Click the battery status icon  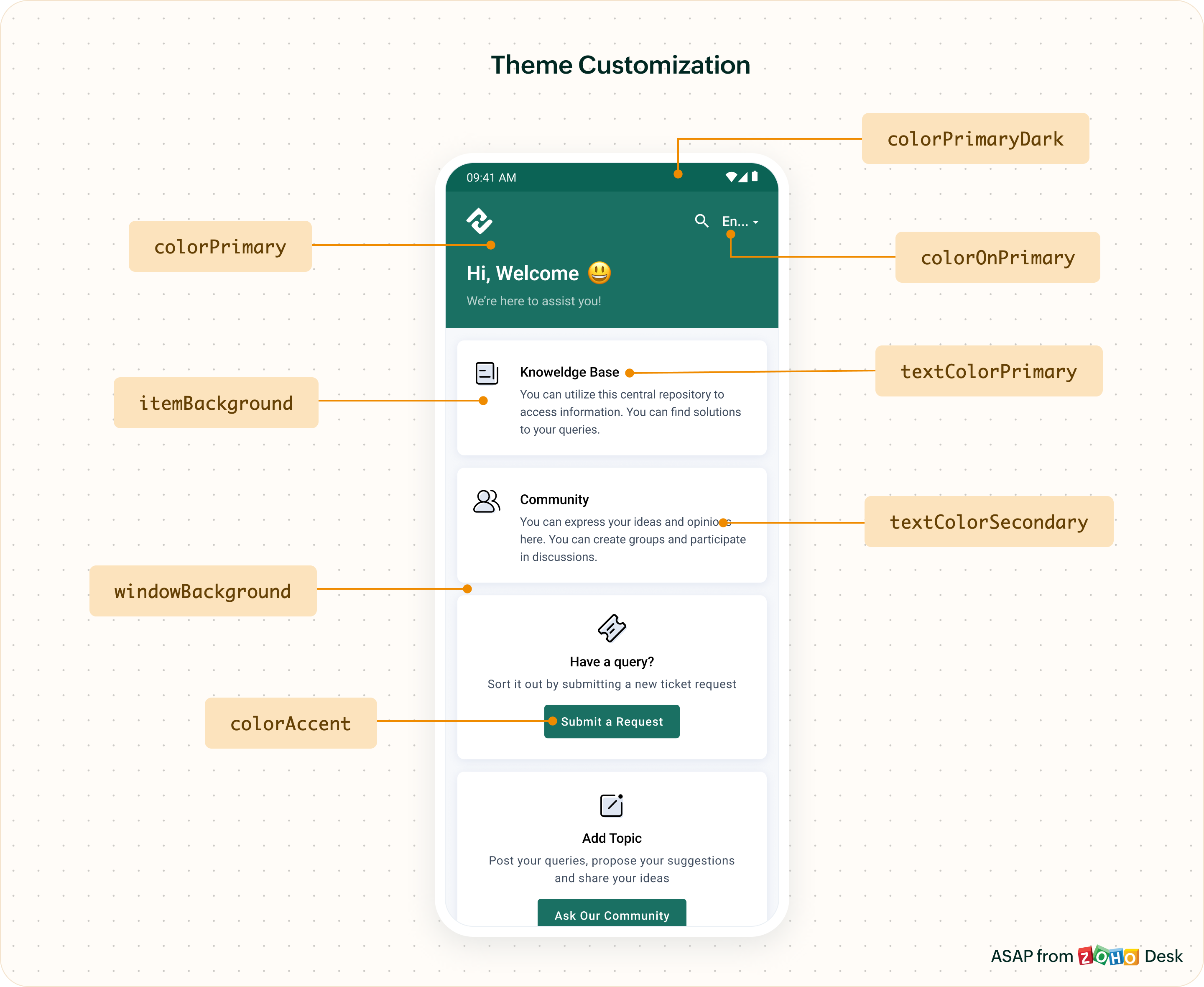pyautogui.click(x=755, y=176)
